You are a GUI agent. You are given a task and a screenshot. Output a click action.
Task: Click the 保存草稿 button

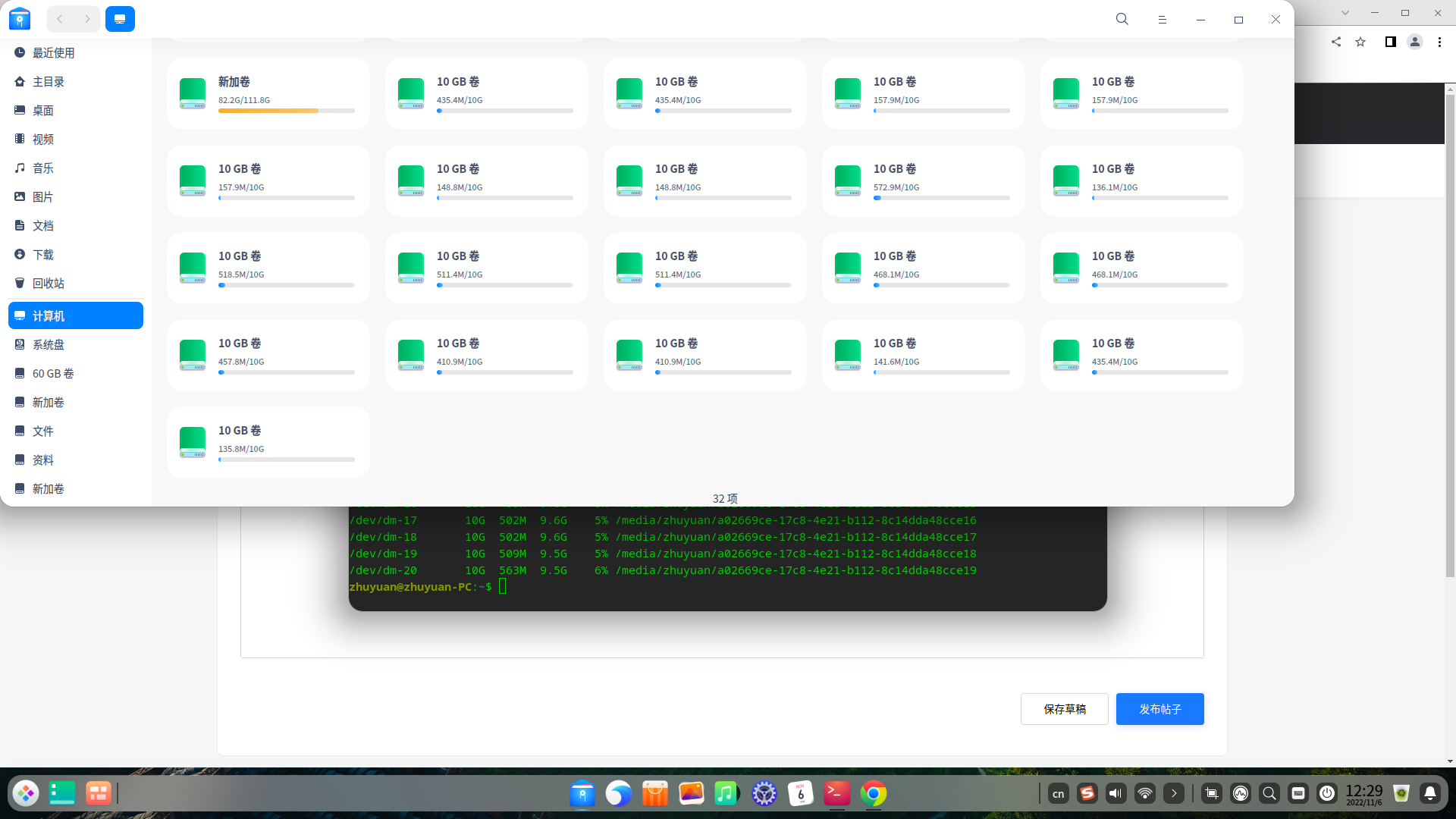(1064, 709)
